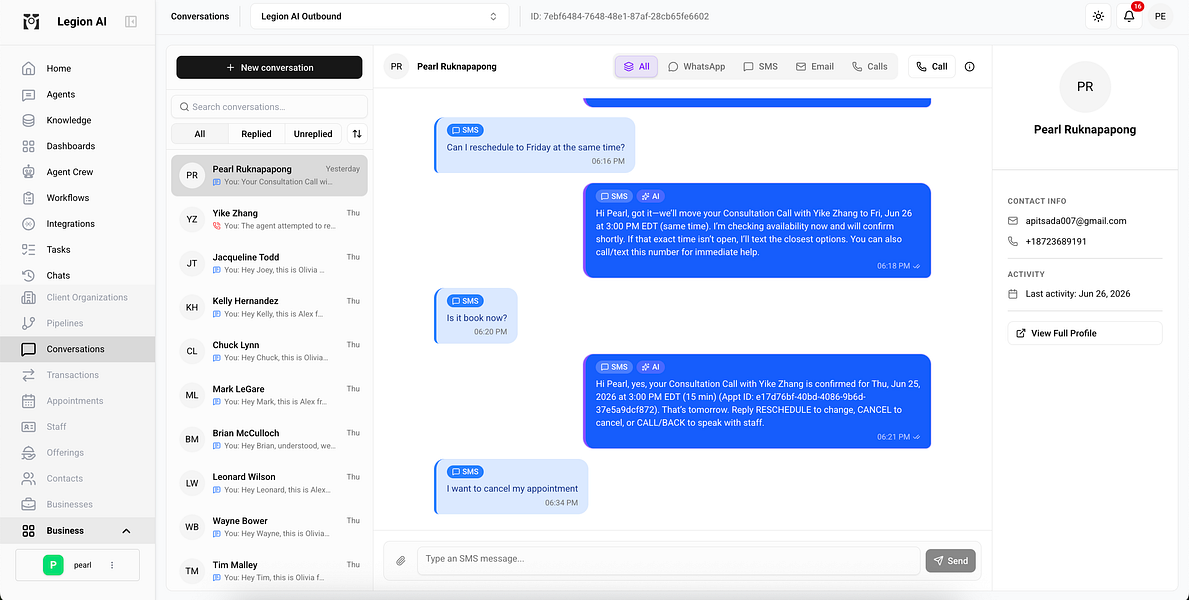1189x600 pixels.
Task: Click the PE user avatar
Action: pos(1160,16)
